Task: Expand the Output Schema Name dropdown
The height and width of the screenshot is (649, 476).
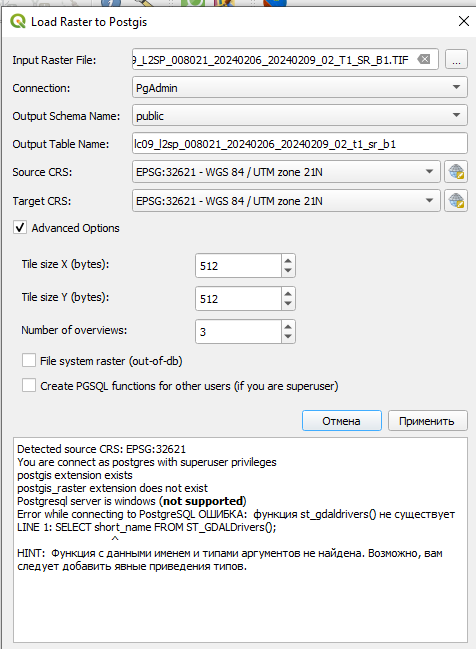Action: pos(300,115)
